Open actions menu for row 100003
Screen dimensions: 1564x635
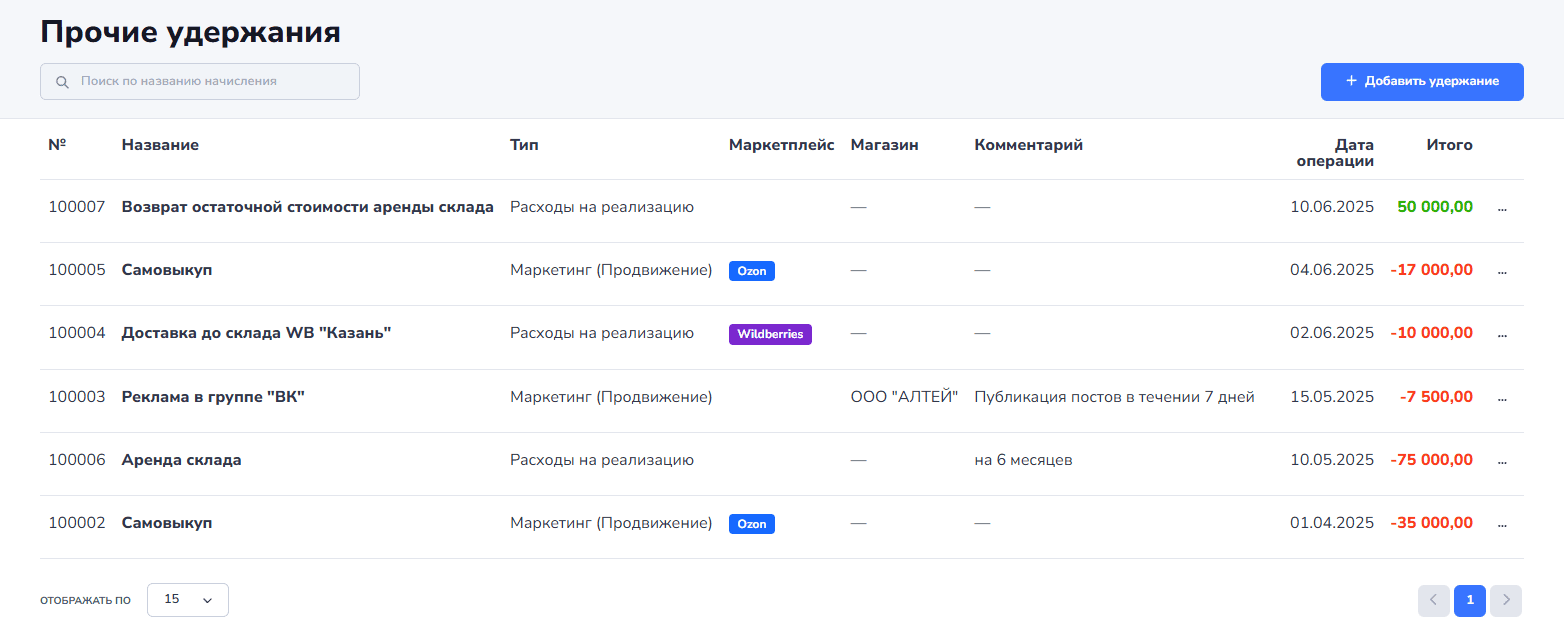[1502, 398]
